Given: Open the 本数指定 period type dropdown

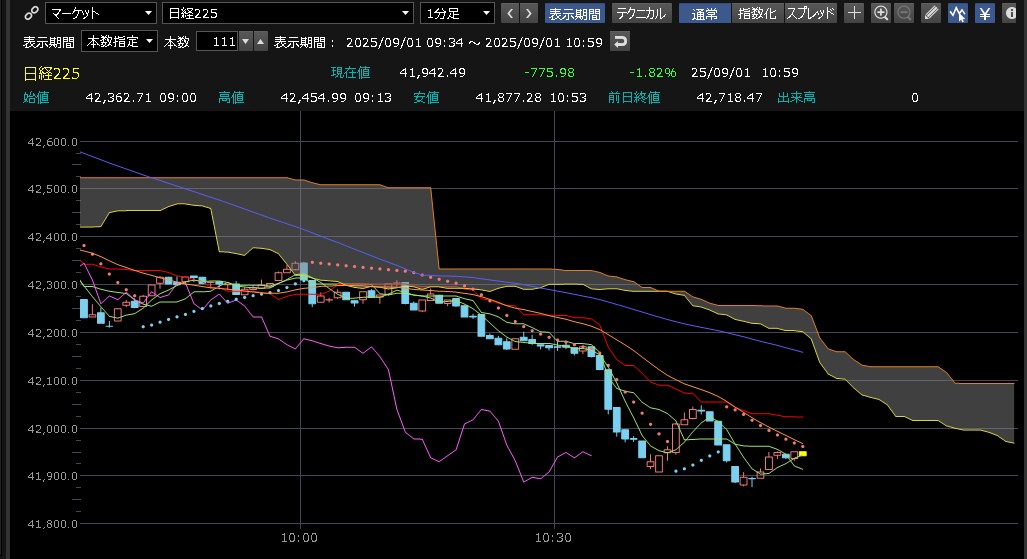Looking at the screenshot, I should [x=119, y=42].
